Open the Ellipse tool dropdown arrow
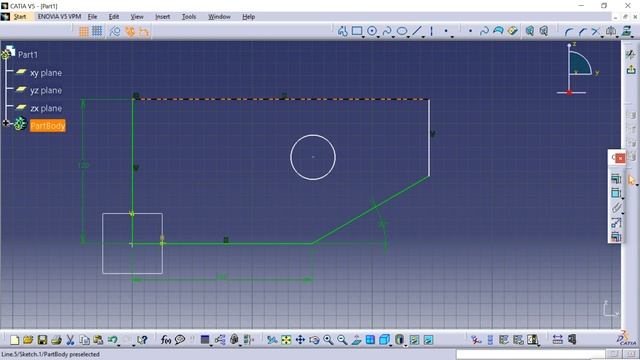 pyautogui.click(x=408, y=37)
